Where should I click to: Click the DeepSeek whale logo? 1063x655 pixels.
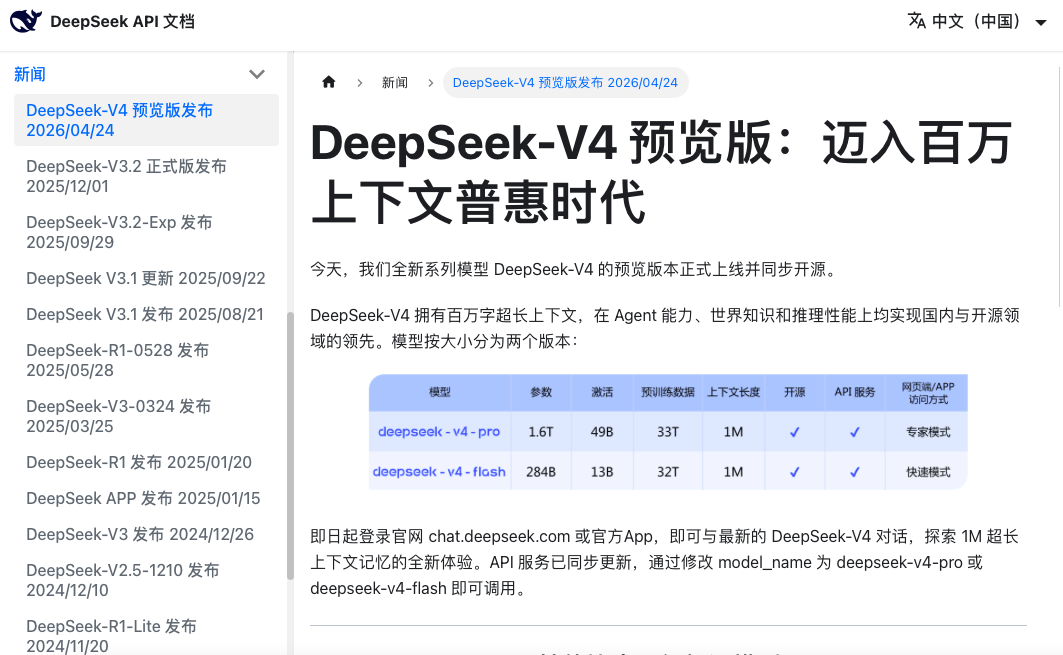click(26, 21)
